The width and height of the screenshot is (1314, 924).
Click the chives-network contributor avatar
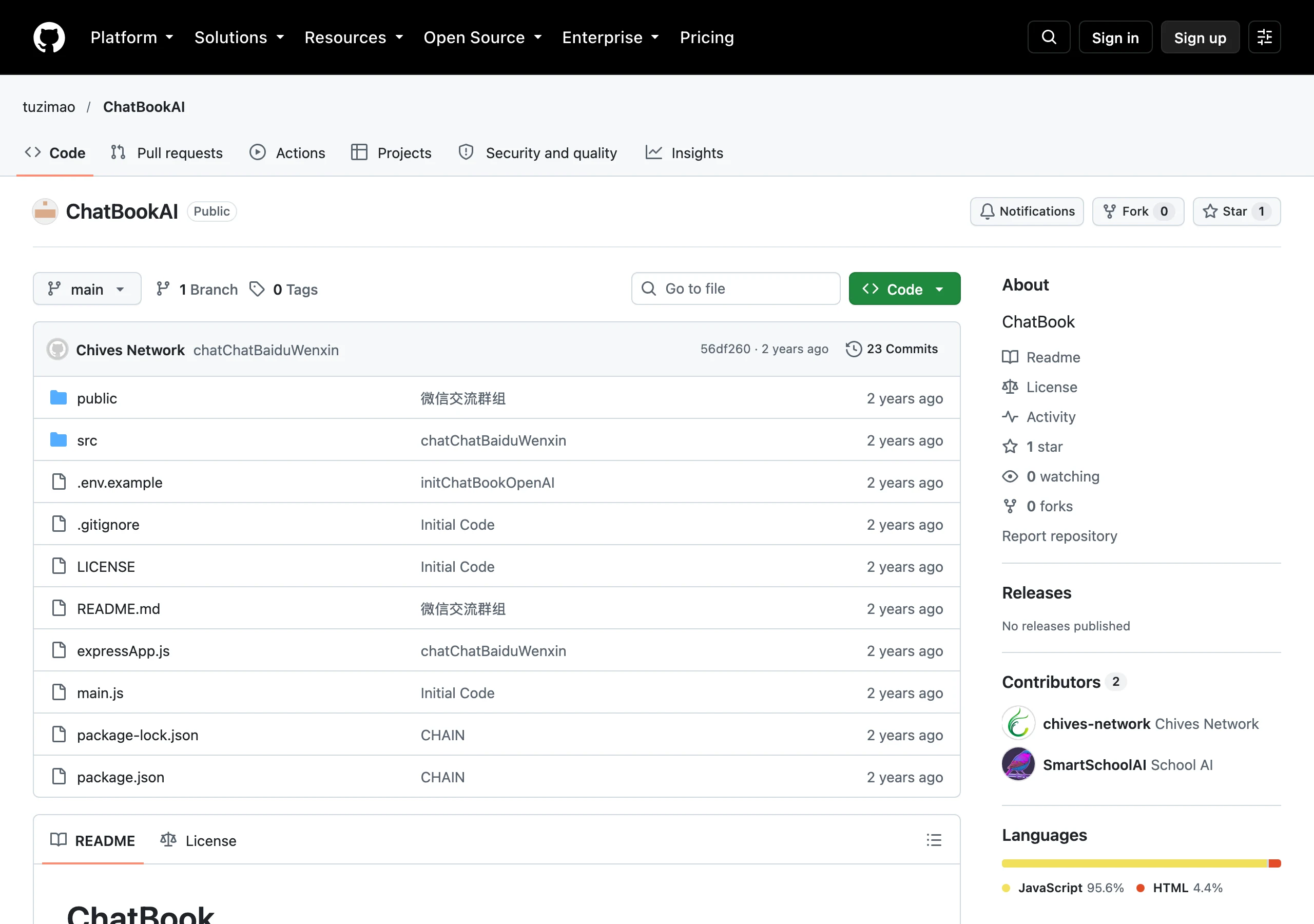coord(1018,723)
